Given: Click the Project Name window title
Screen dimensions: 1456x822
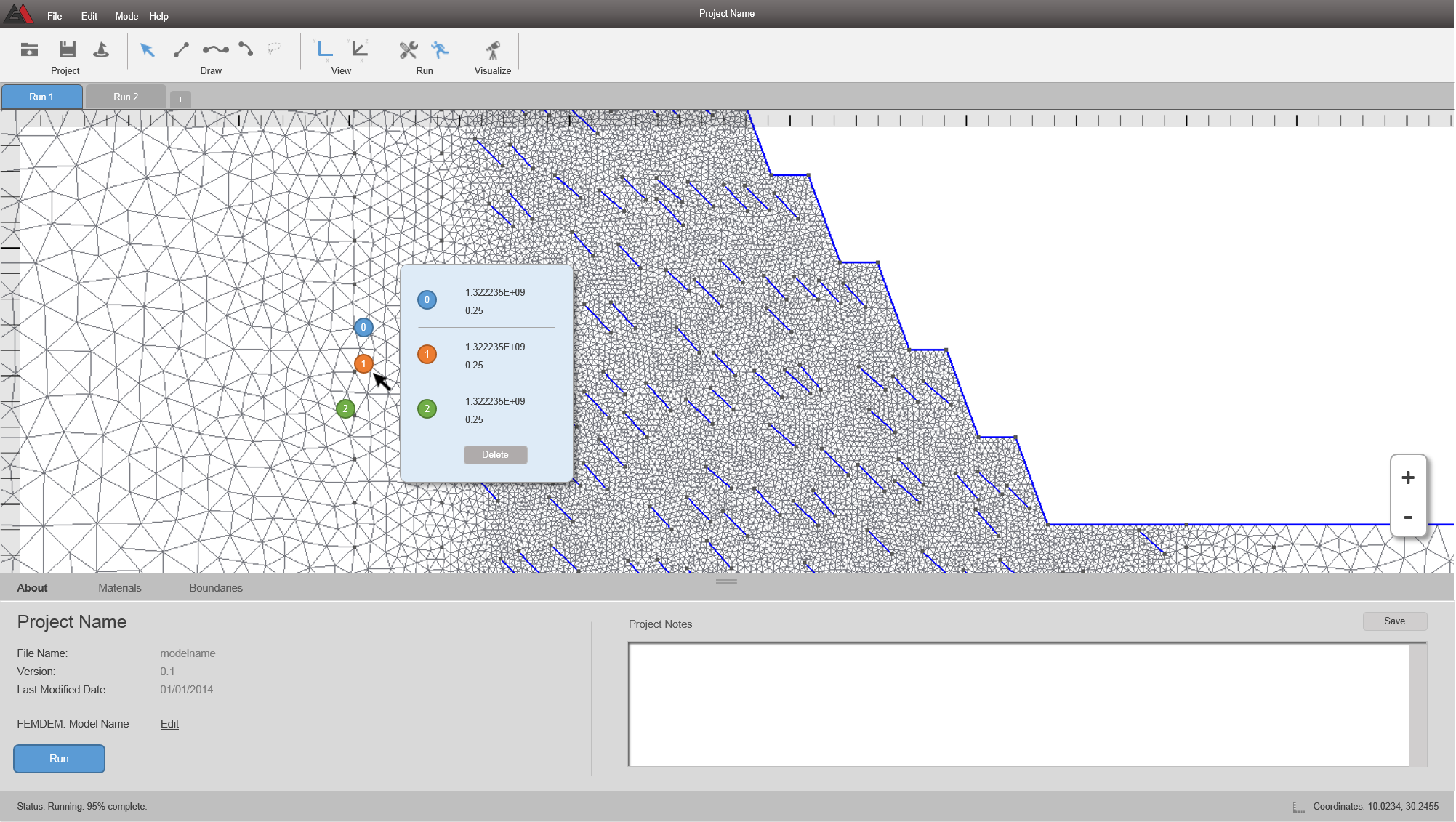Looking at the screenshot, I should point(727,14).
